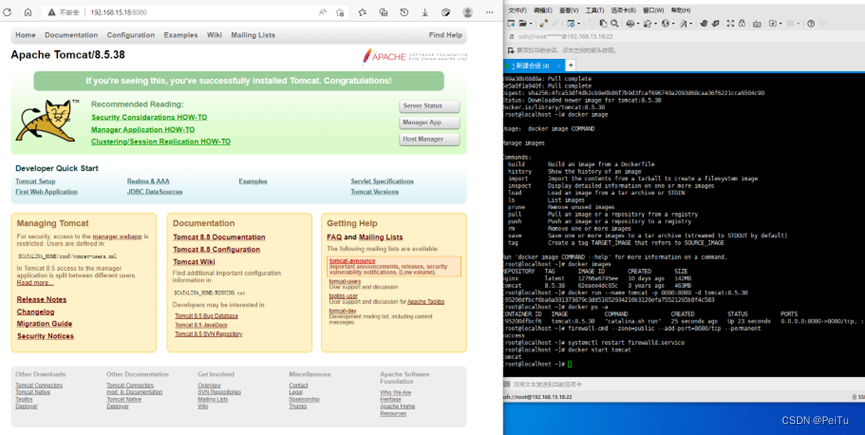Open Tomcat 8.5 Documentation link
Viewport: 865px width, 435px height.
(219, 237)
